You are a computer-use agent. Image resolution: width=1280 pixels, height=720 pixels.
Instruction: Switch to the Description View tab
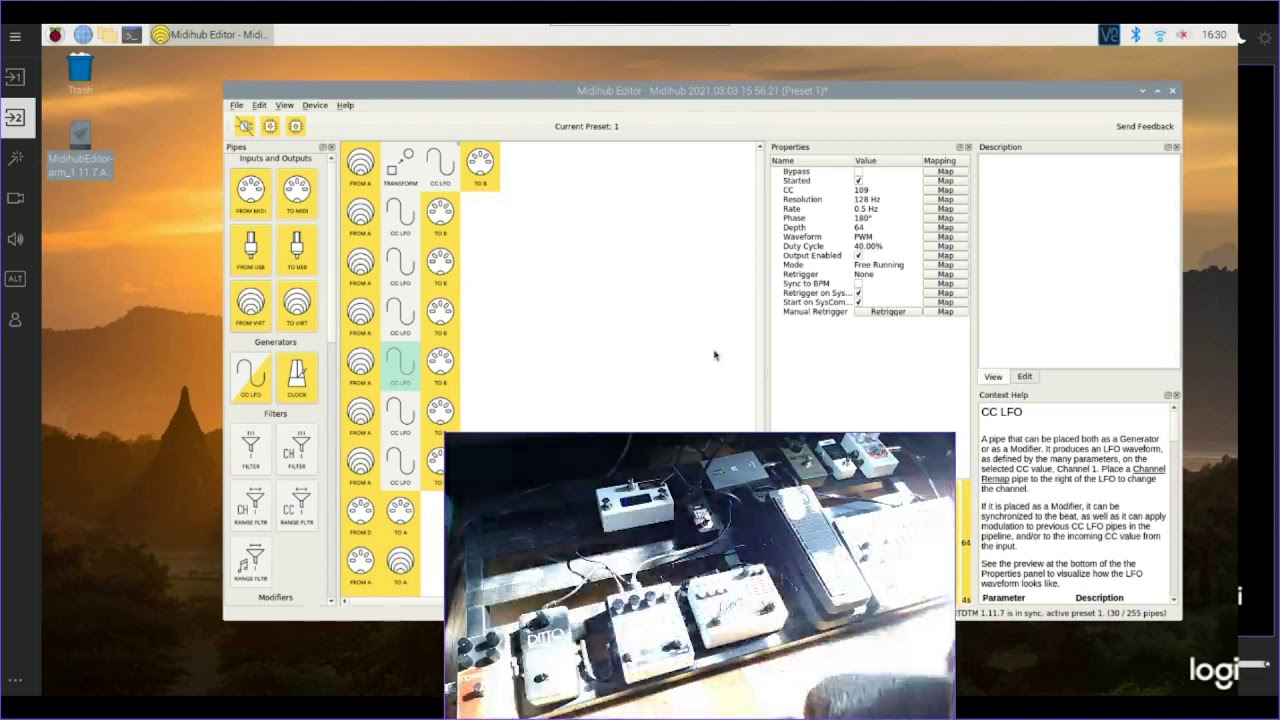click(x=993, y=377)
